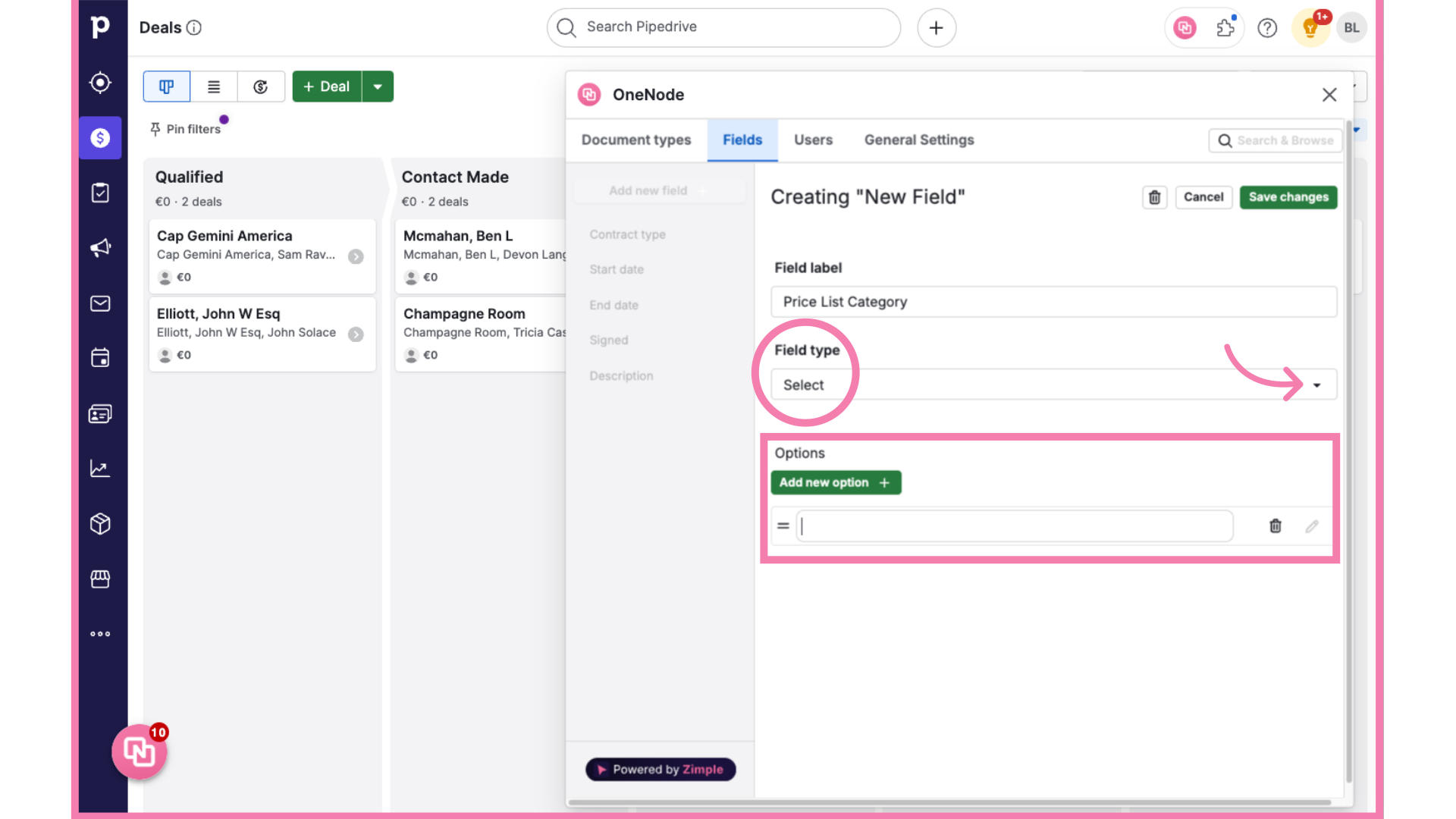The image size is (1456, 819).
Task: Click the Deals info icon
Action: pos(194,27)
